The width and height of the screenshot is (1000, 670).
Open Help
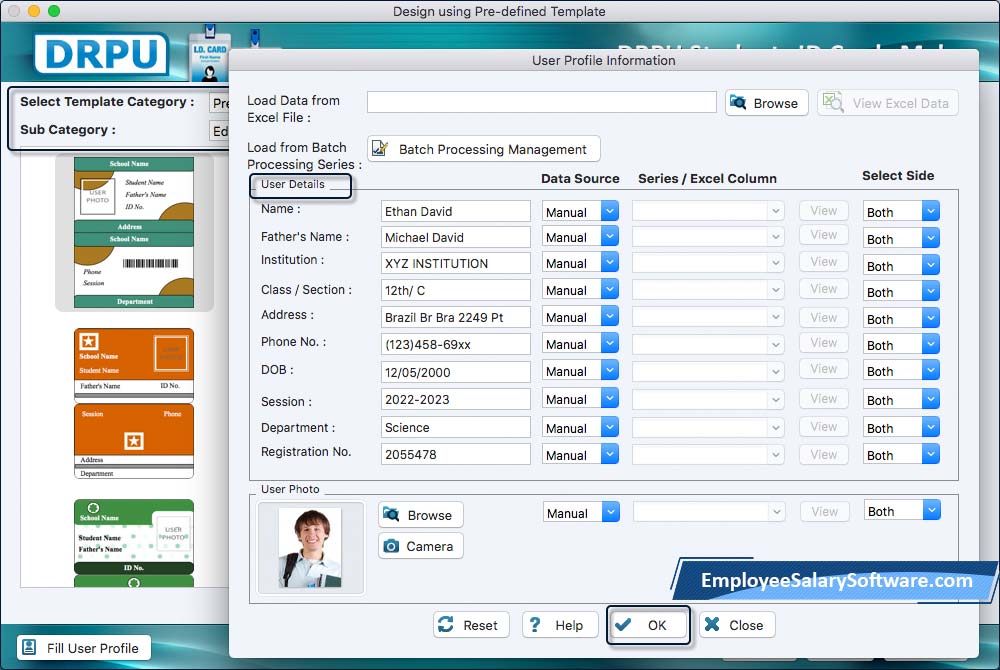coord(559,625)
